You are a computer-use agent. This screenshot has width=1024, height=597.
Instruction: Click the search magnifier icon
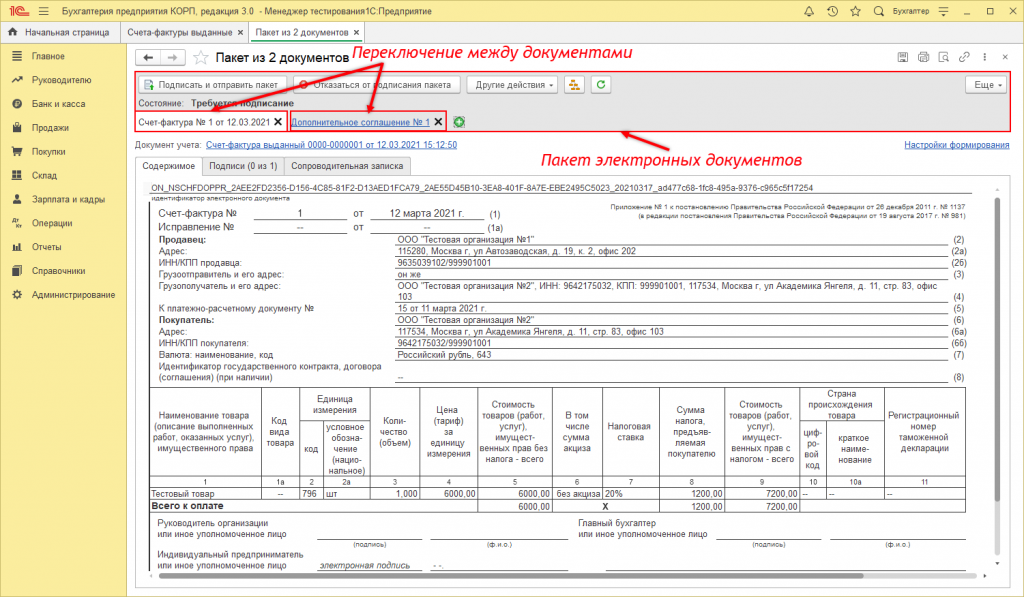click(879, 11)
